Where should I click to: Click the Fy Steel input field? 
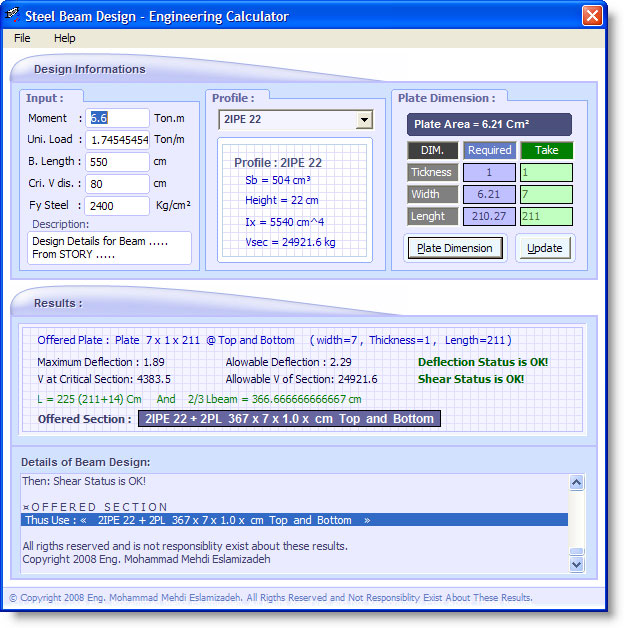tap(117, 206)
